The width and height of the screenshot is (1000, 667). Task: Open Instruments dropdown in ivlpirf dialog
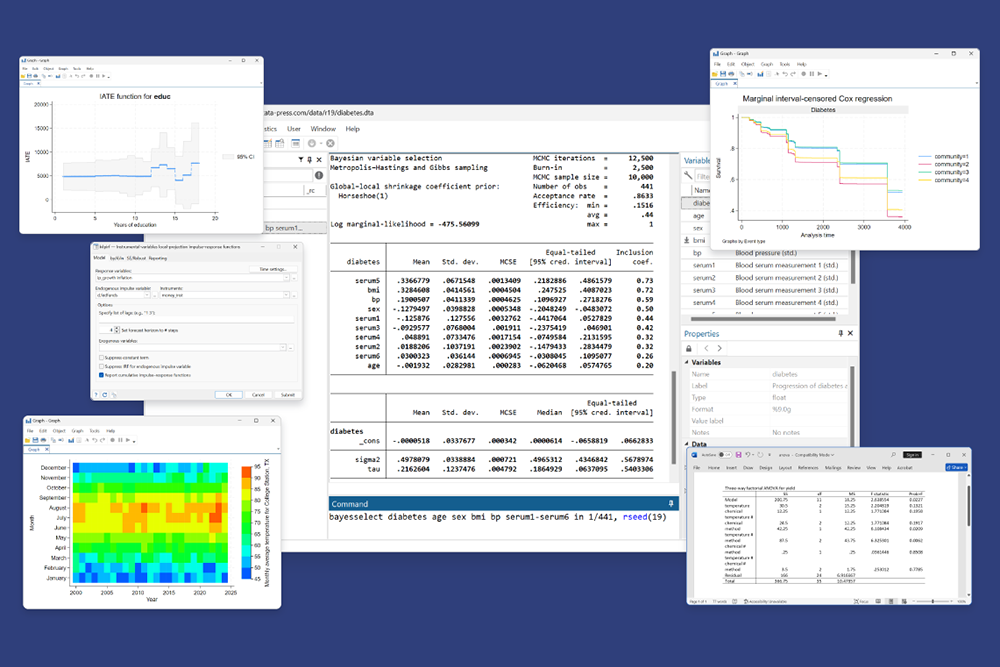pos(286,295)
